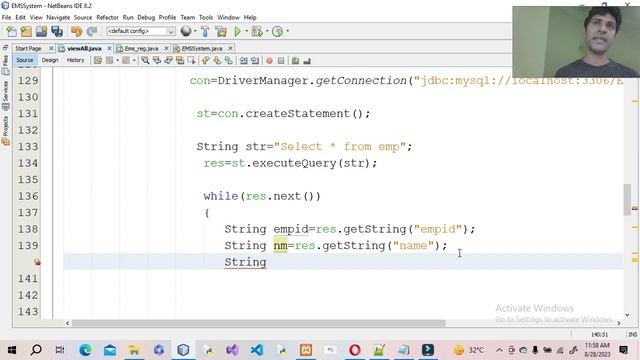
Task: Click the Last Edit editor toolbar icon
Action: pyautogui.click(x=98, y=61)
